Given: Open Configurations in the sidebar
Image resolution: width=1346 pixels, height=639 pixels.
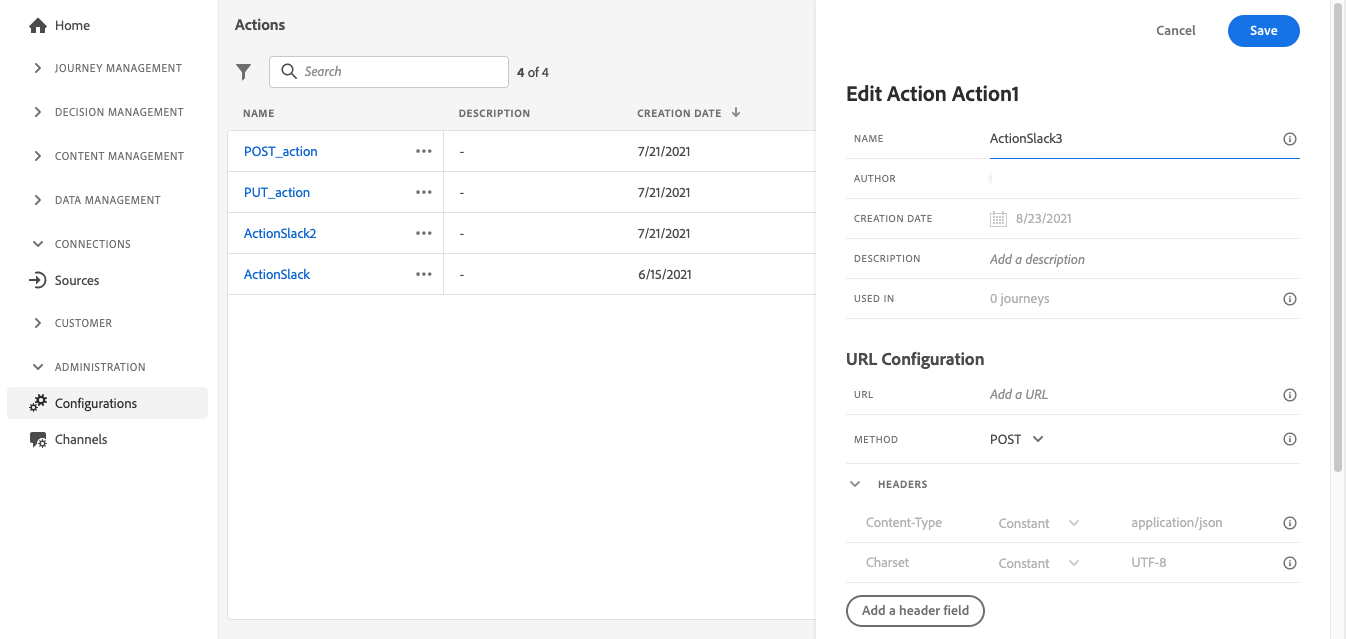Looking at the screenshot, I should [96, 403].
